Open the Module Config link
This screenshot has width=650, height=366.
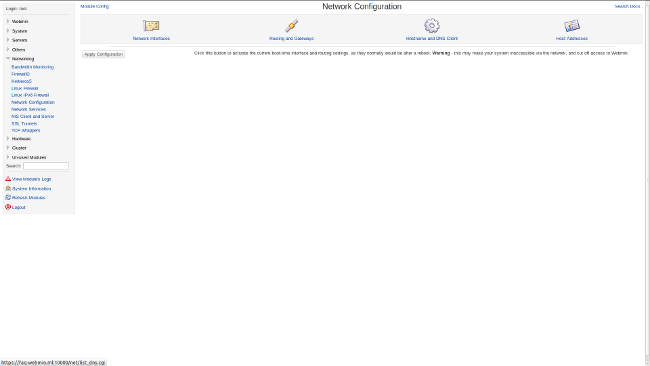95,7
